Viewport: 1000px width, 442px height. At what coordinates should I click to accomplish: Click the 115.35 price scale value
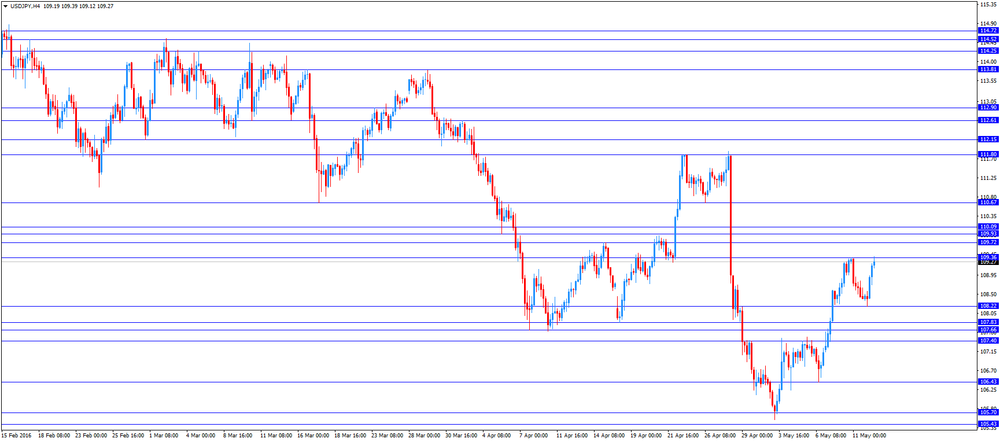988,4
